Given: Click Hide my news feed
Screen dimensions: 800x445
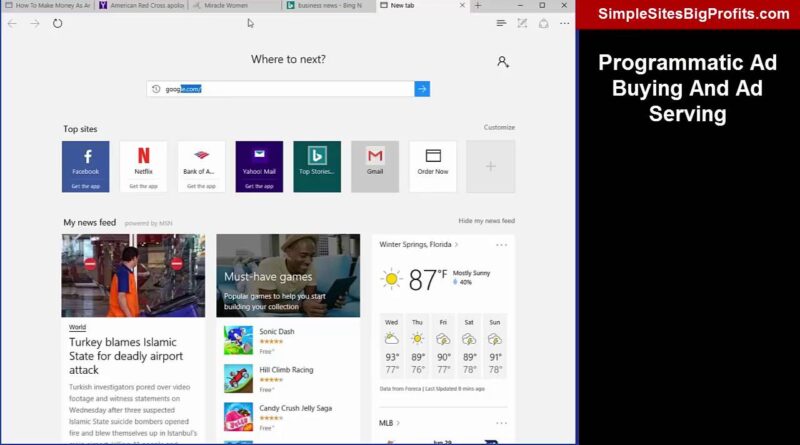Looking at the screenshot, I should tap(486, 220).
